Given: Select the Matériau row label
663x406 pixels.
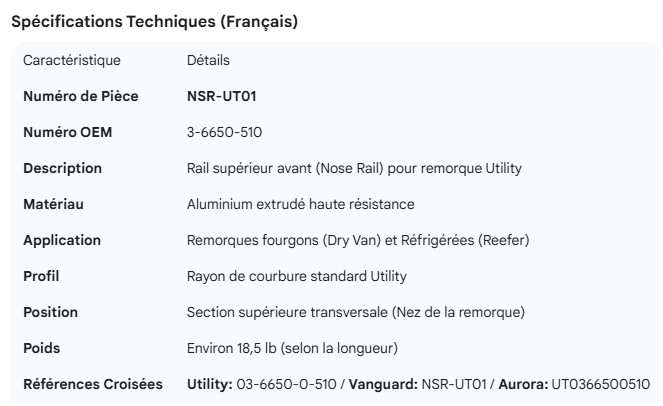Looking at the screenshot, I should (x=53, y=204).
